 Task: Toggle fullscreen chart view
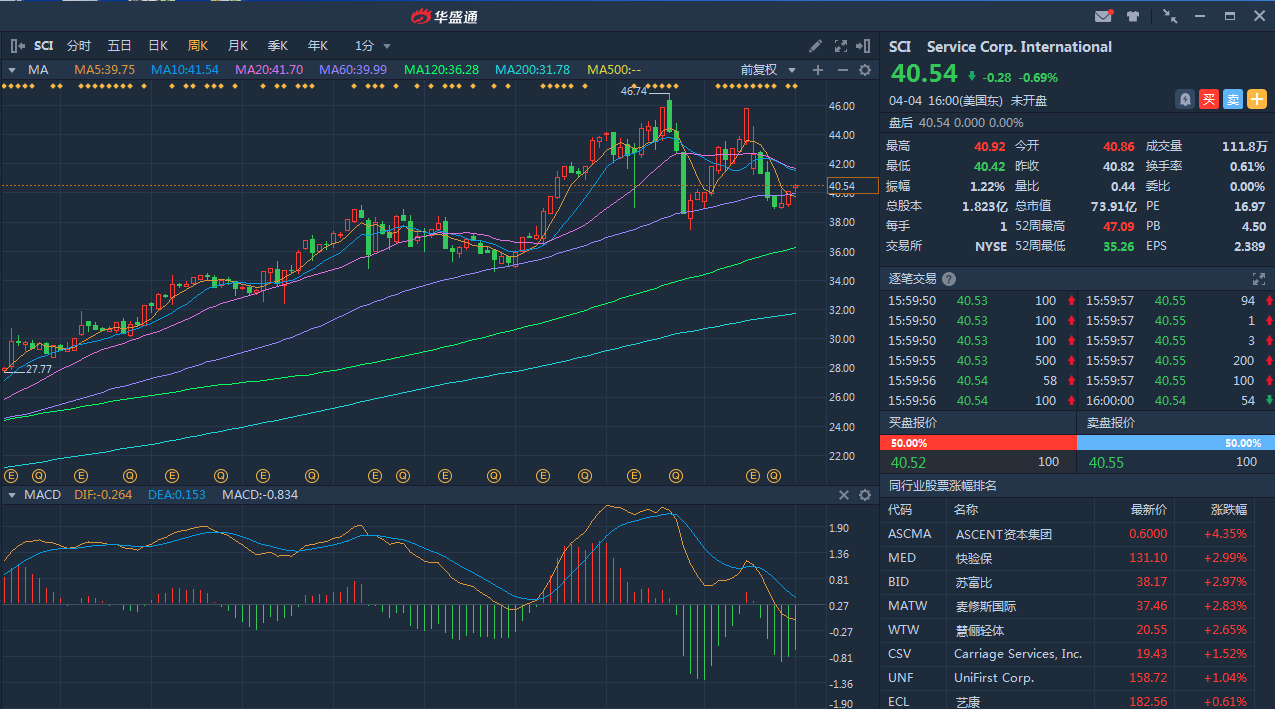pos(840,46)
